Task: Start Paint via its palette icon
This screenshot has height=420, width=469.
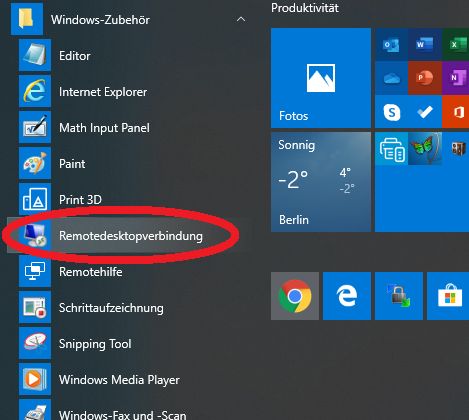Action: [35, 163]
